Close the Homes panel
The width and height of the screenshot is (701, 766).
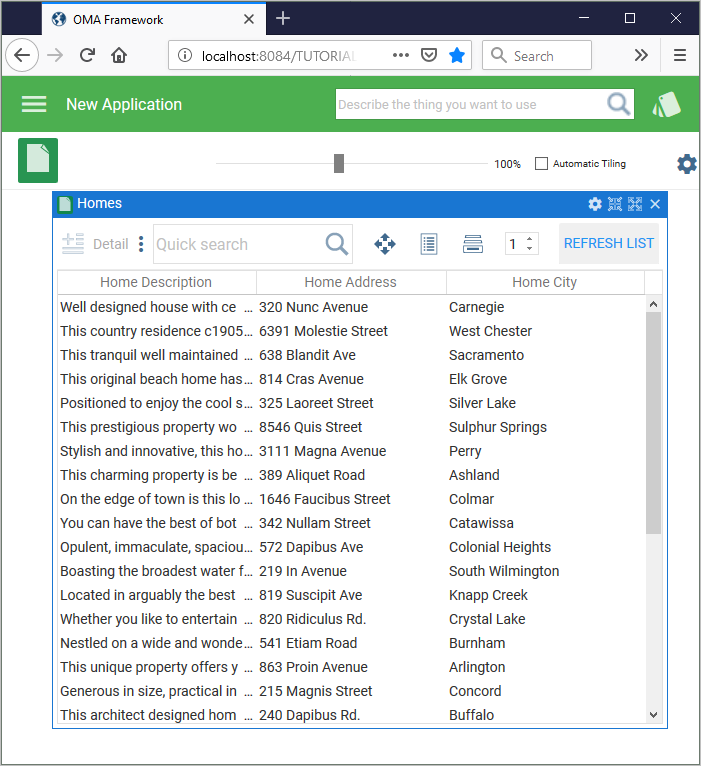(x=655, y=204)
